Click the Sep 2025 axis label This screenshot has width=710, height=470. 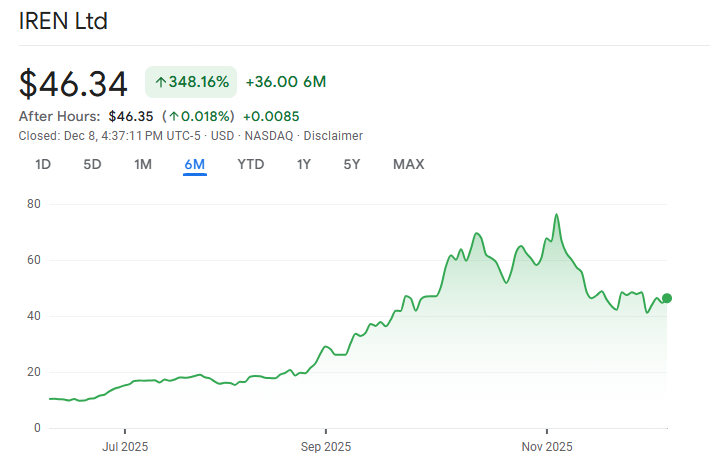326,447
